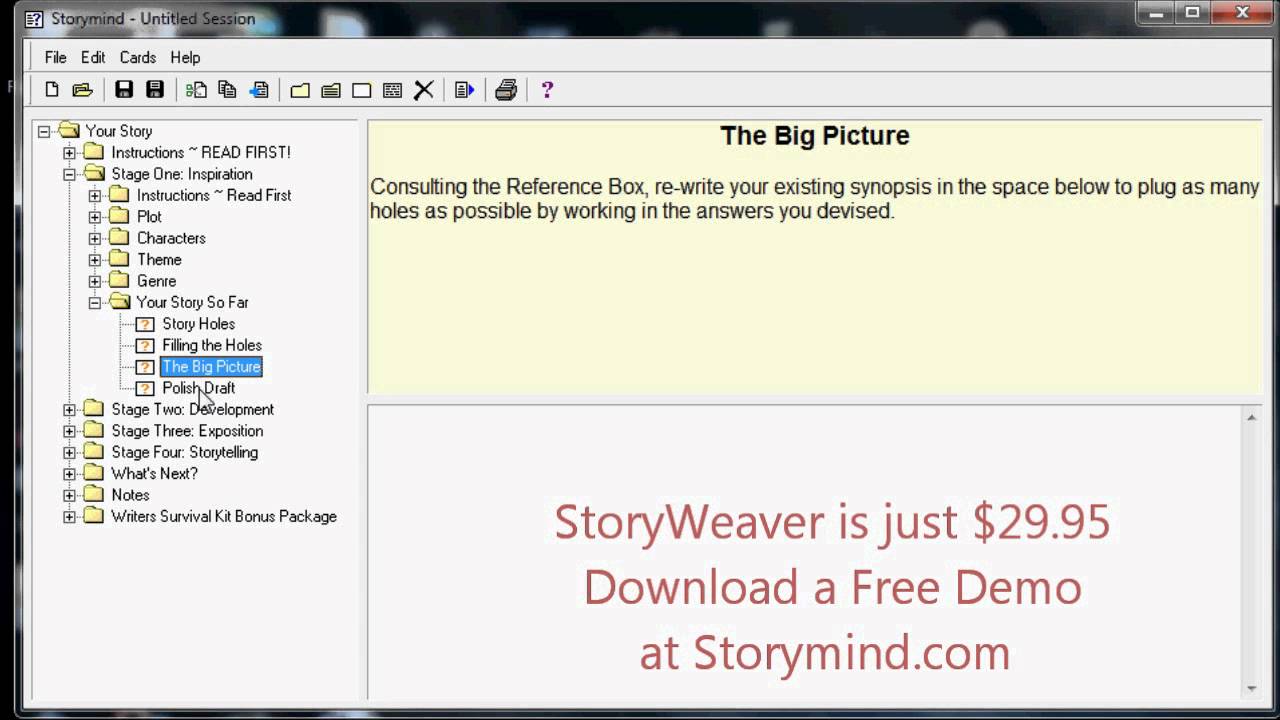Select Instructions ~ Read First under Stage One

coord(214,195)
